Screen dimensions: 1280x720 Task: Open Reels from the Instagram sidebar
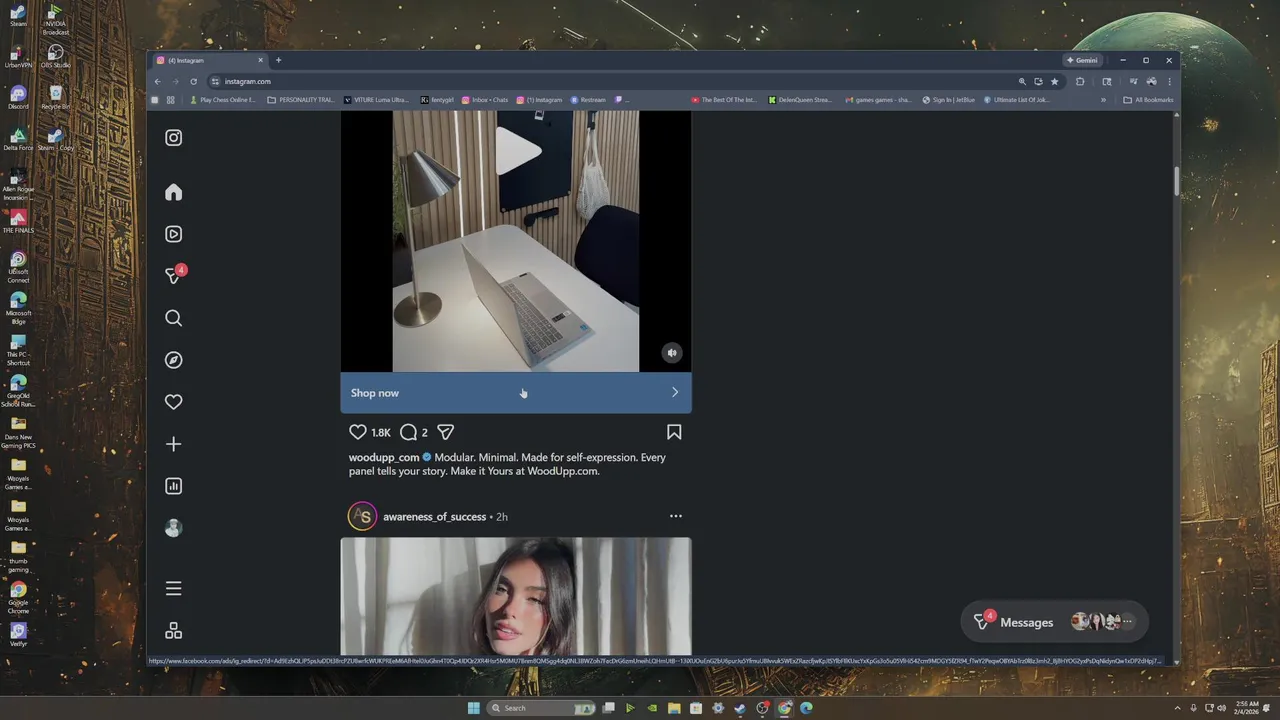coord(173,234)
